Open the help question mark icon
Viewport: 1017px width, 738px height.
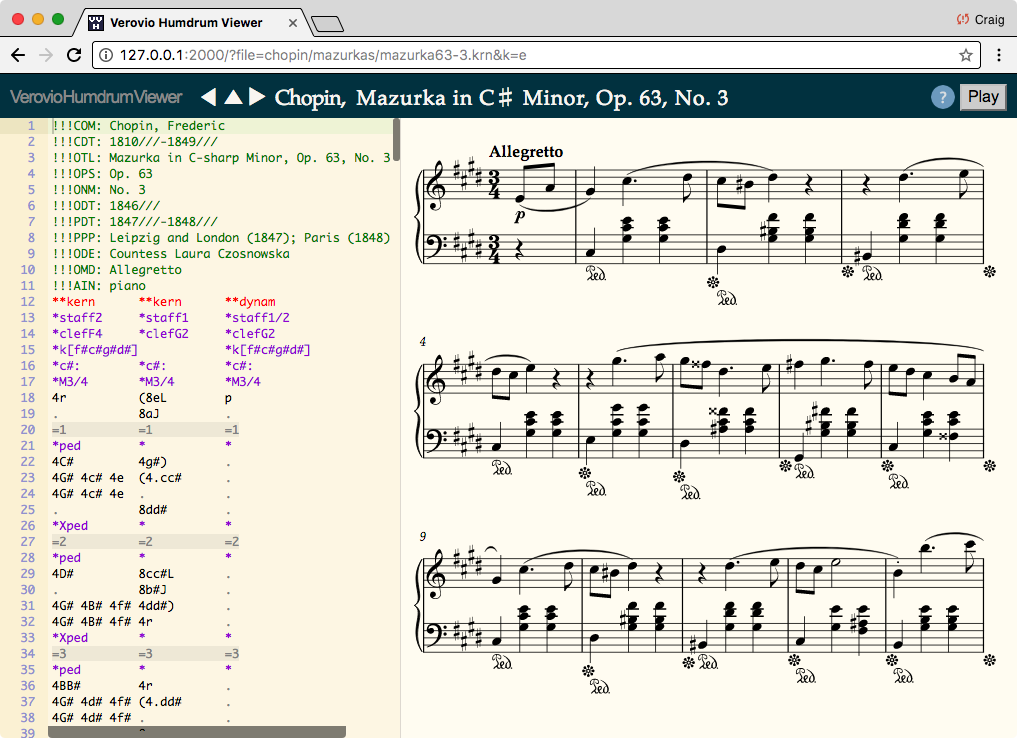click(x=942, y=97)
